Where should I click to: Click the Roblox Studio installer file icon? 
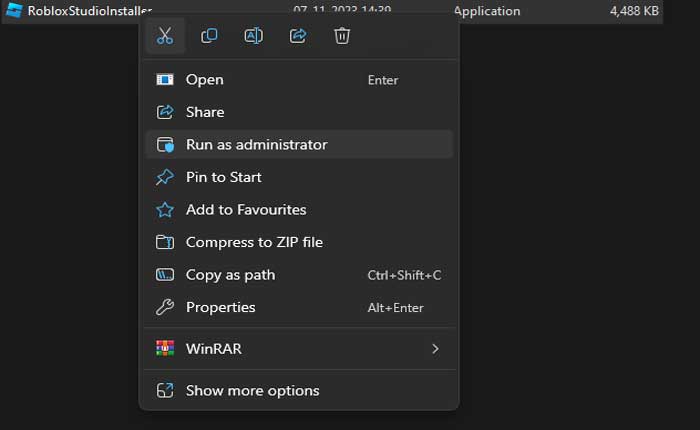click(13, 11)
